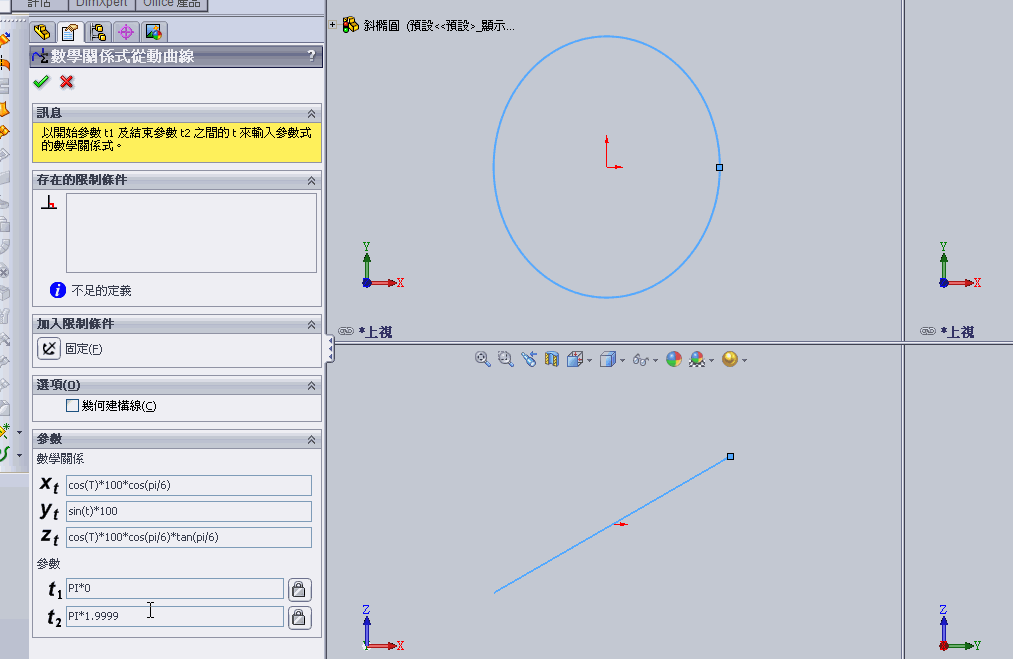Click the existing relations perpendicular icon
This screenshot has height=659, width=1013.
[49, 204]
